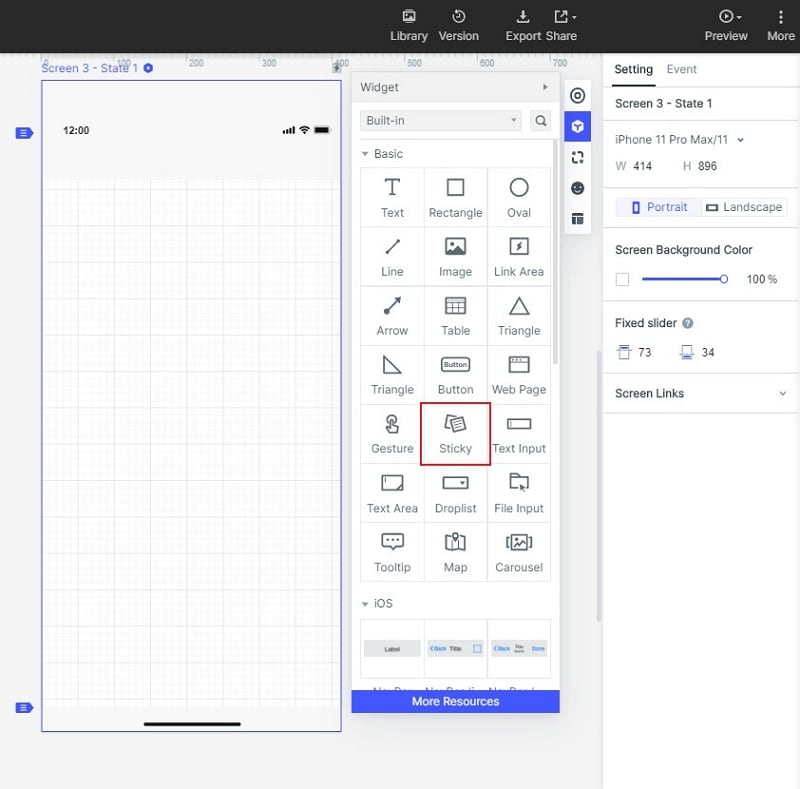Image resolution: width=800 pixels, height=789 pixels.
Task: Select the Image widget
Action: (x=455, y=257)
